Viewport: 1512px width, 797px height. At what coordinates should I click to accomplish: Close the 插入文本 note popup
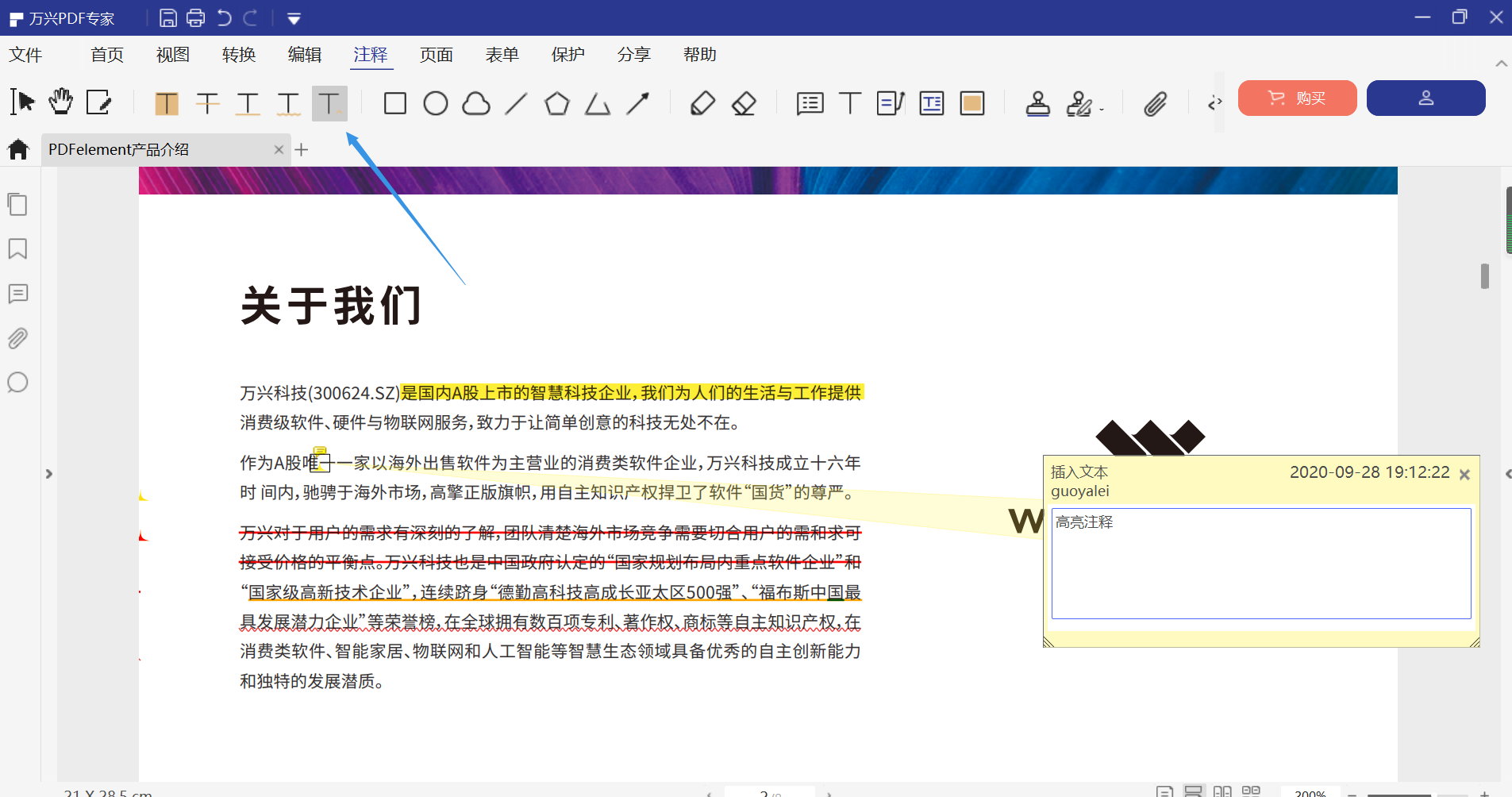tap(1464, 475)
